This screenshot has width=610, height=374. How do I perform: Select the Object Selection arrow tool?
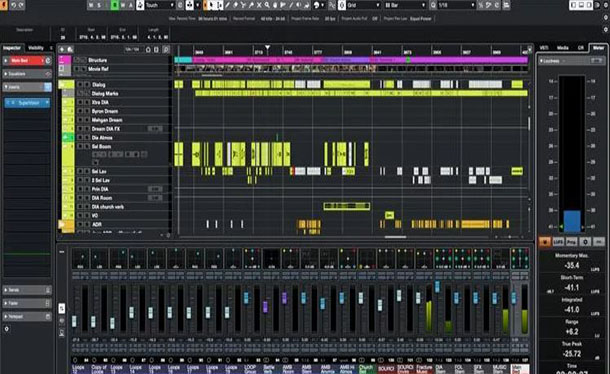pyautogui.click(x=212, y=5)
